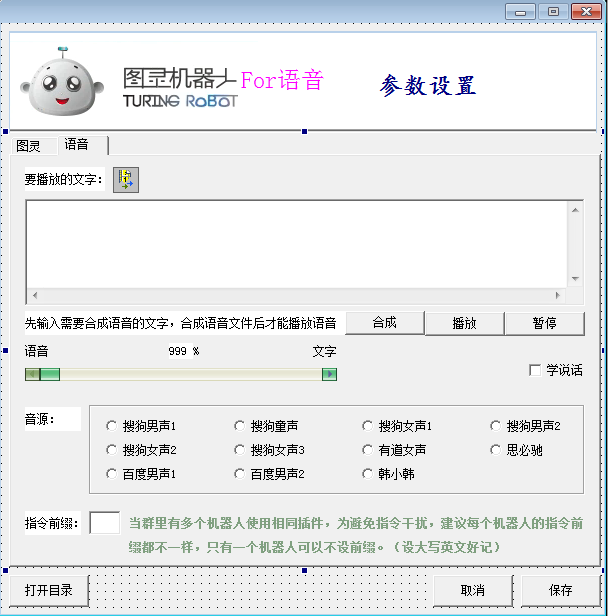The image size is (608, 616).
Task: Click the 暂停 button
Action: click(544, 323)
